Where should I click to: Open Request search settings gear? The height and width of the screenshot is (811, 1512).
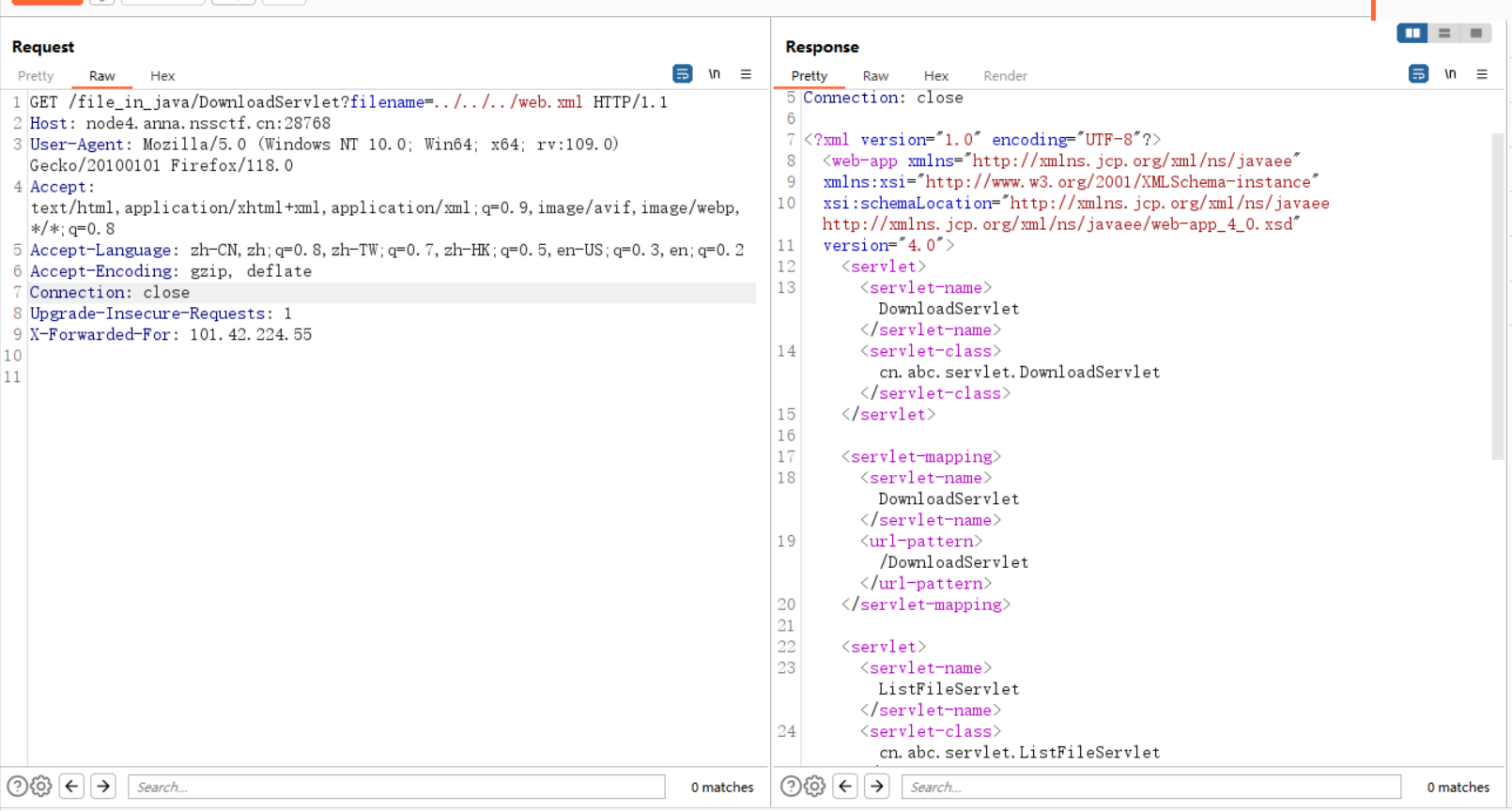41,787
